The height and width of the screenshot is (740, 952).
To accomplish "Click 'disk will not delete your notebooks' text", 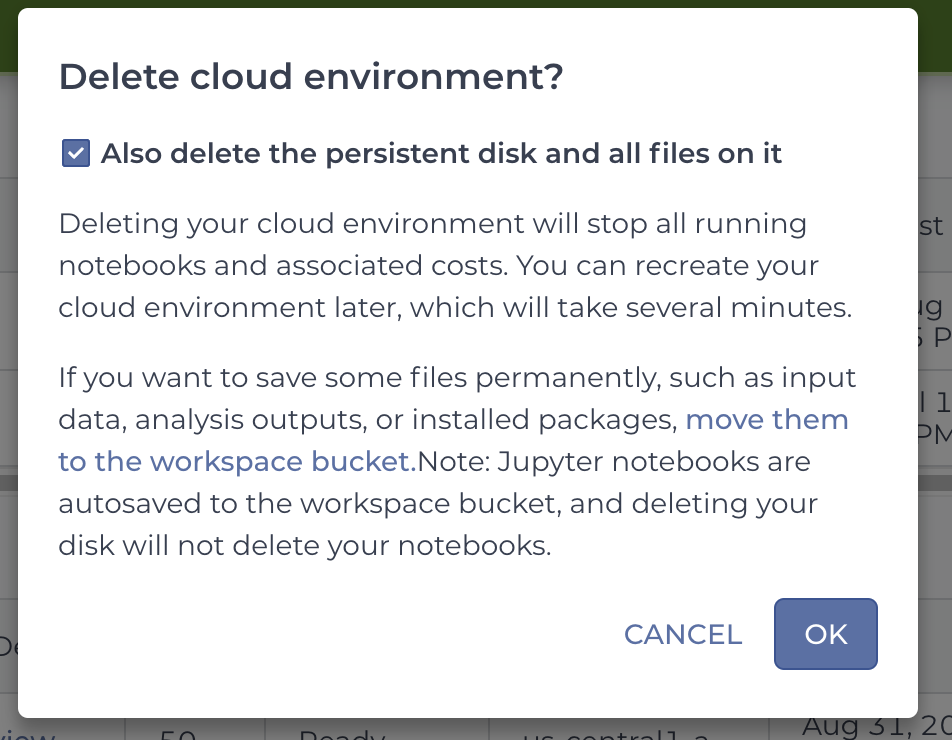I will pyautogui.click(x=305, y=545).
